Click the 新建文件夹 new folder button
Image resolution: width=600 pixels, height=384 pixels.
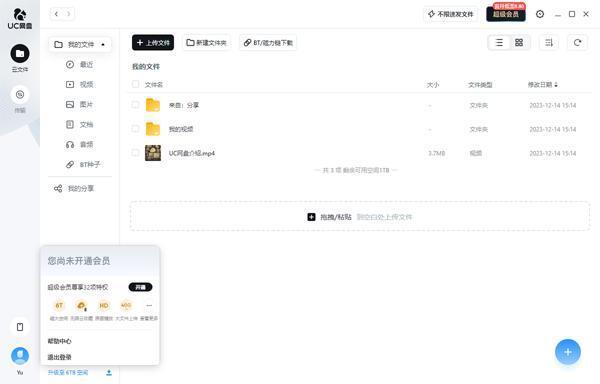pyautogui.click(x=206, y=42)
